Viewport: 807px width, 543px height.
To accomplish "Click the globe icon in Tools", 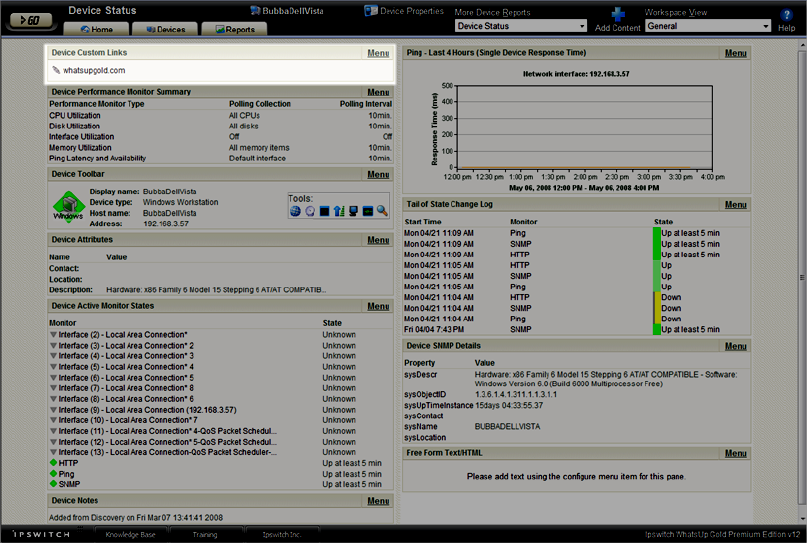I will [x=295, y=211].
